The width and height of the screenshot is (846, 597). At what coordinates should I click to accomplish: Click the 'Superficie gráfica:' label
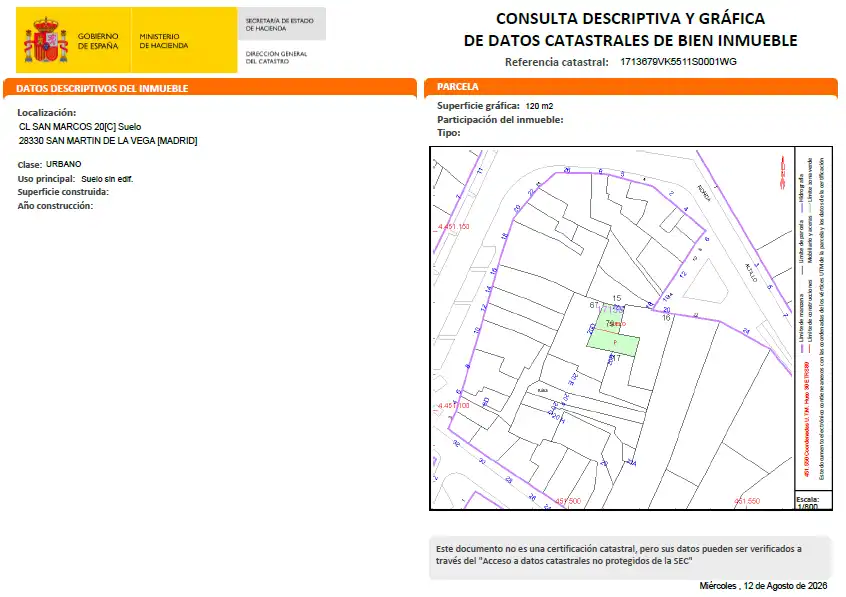(479, 106)
